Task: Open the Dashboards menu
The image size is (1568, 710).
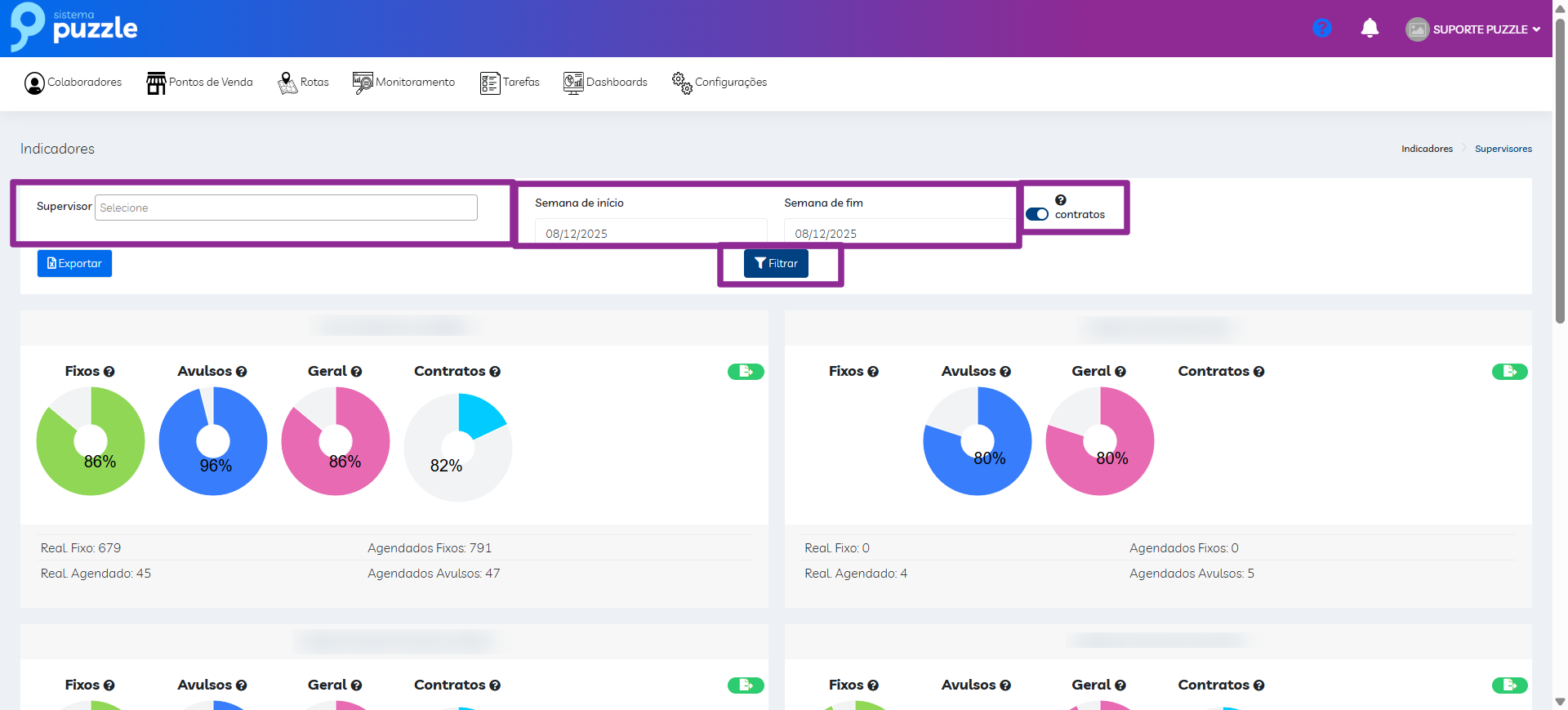Action: coord(605,83)
